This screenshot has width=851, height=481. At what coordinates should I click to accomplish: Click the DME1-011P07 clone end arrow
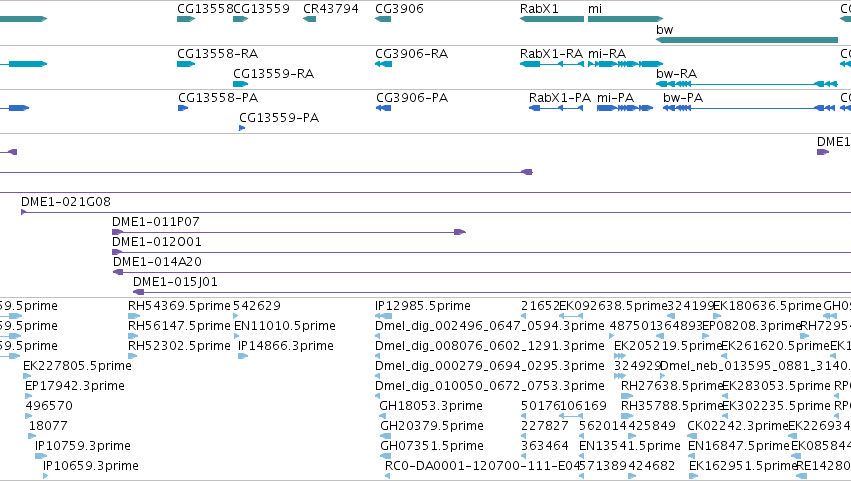[460, 232]
